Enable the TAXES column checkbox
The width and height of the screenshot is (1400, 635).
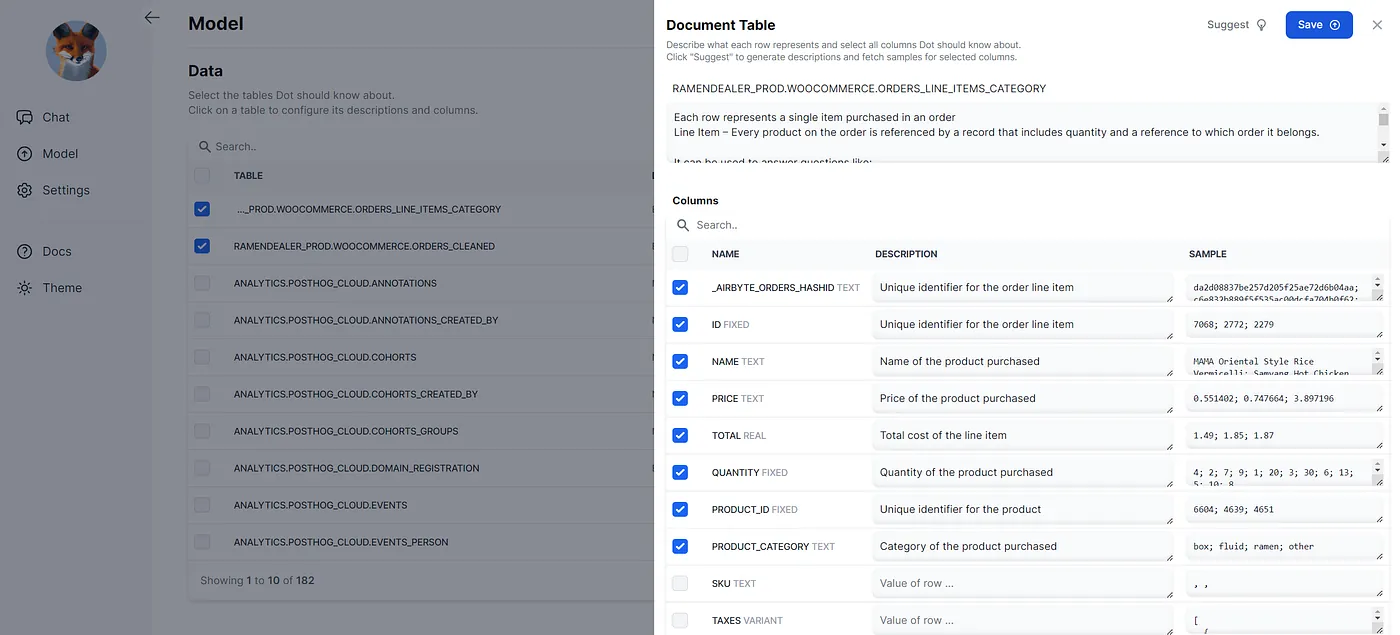[x=680, y=620]
